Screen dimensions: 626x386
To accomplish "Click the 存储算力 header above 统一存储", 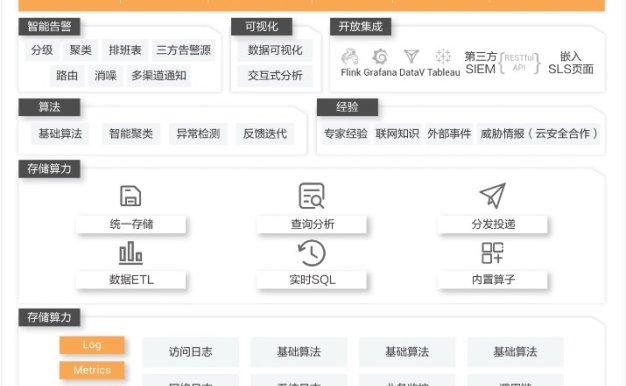I will (x=49, y=168).
